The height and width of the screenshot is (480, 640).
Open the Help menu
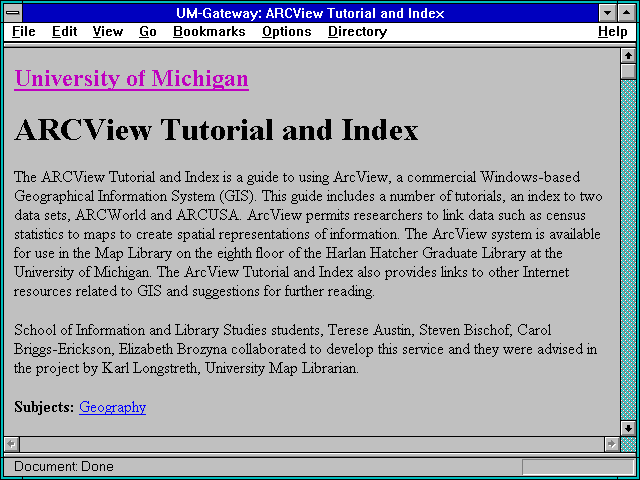pos(613,32)
